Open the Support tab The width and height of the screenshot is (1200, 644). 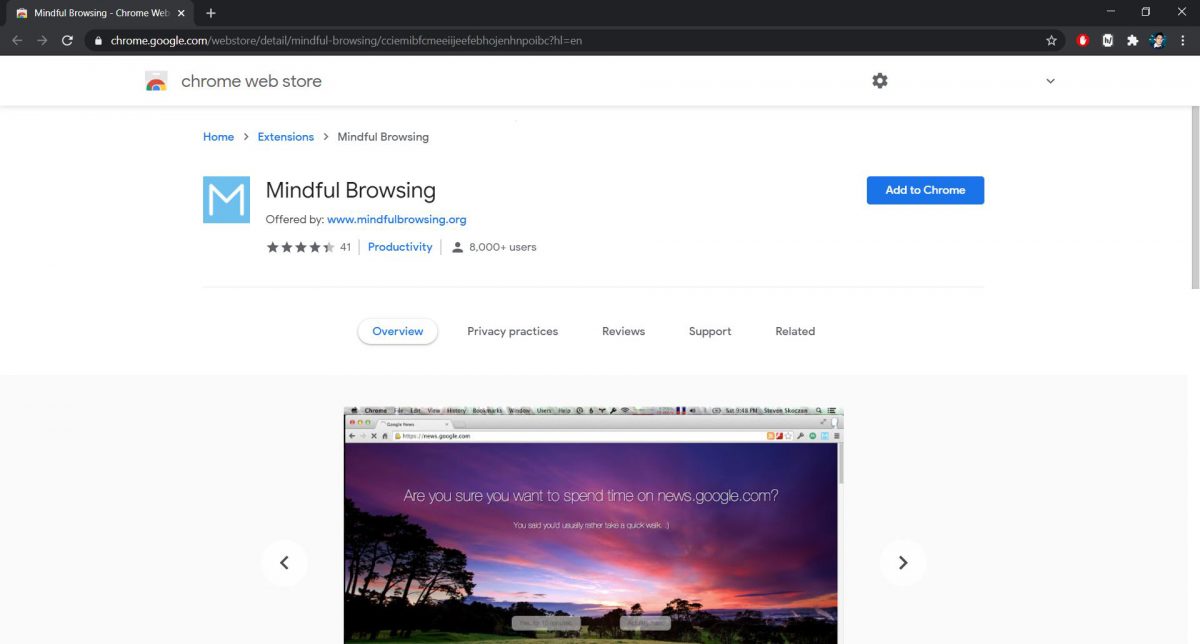pos(709,331)
